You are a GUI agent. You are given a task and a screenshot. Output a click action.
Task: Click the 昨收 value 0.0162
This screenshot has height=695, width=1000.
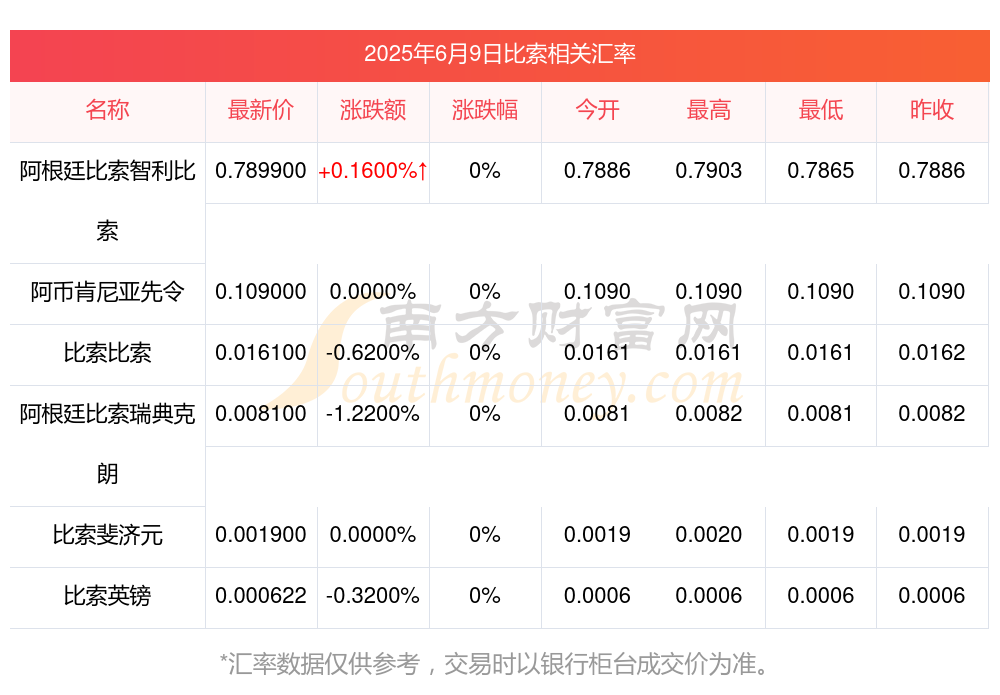pyautogui.click(x=931, y=353)
